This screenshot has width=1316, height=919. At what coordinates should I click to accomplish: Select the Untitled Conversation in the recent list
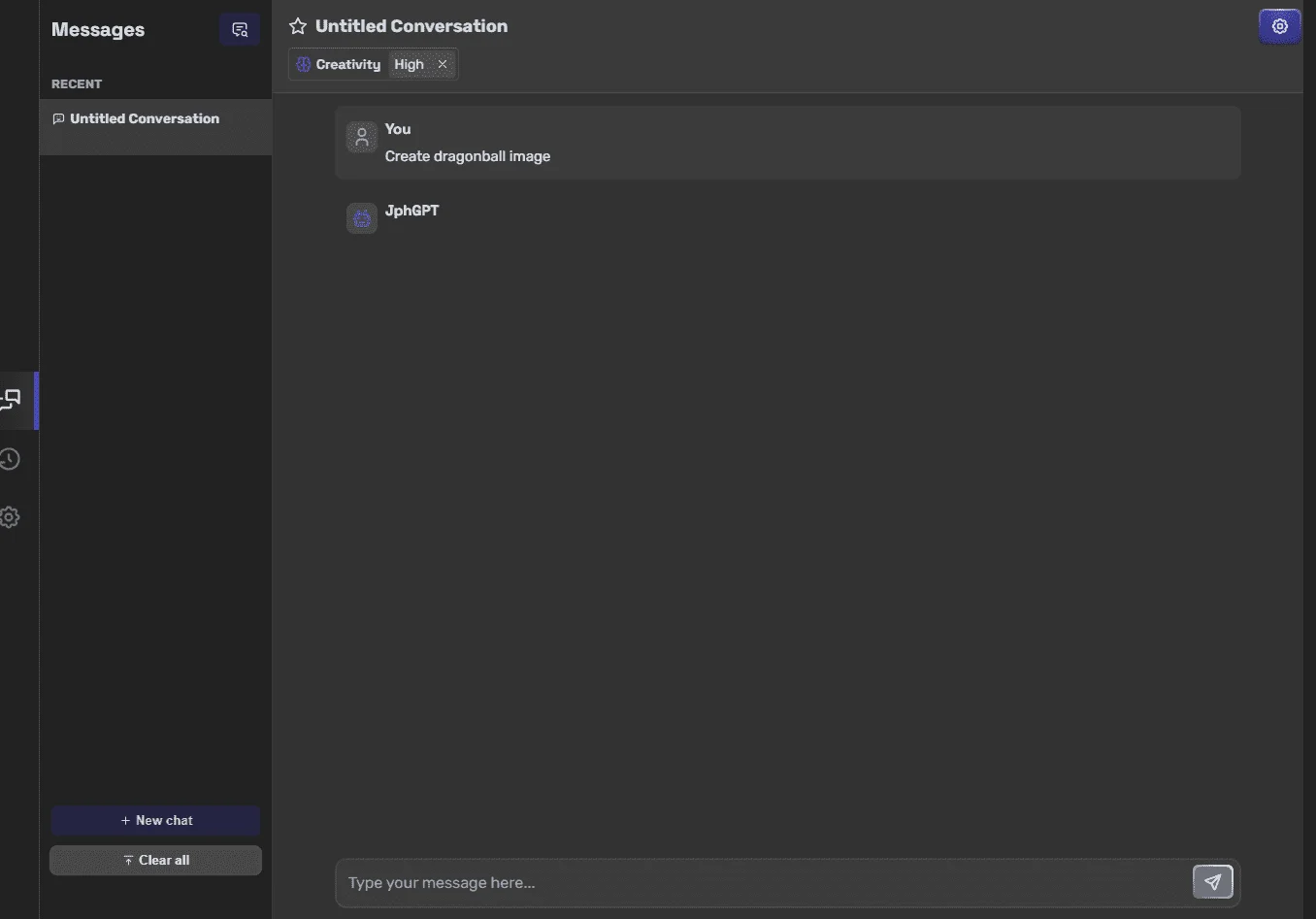pos(155,126)
